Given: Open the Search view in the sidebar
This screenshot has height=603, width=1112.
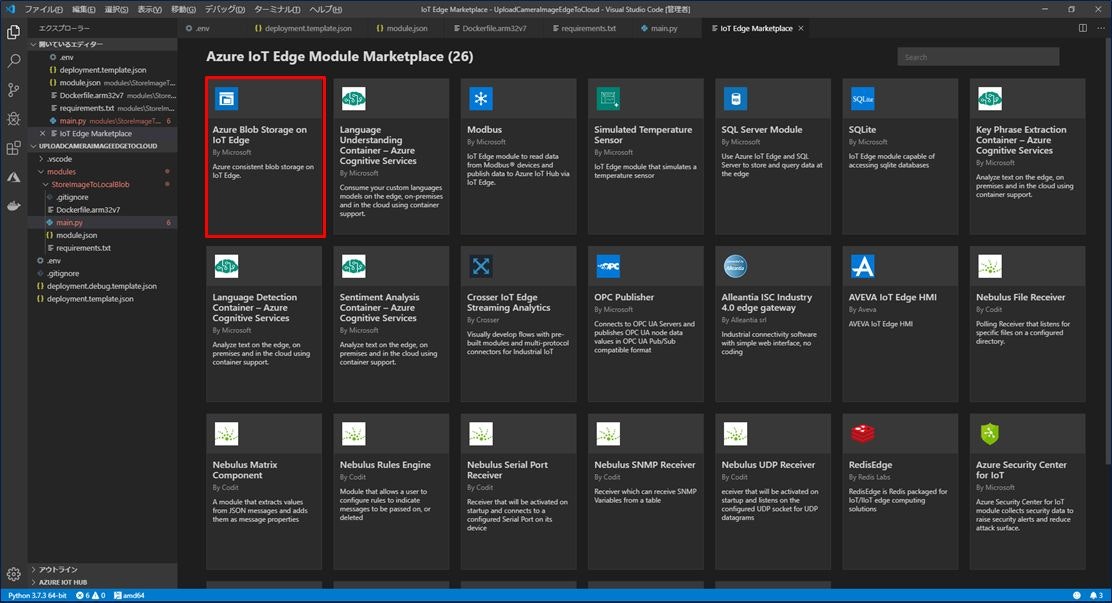Looking at the screenshot, I should (x=13, y=61).
